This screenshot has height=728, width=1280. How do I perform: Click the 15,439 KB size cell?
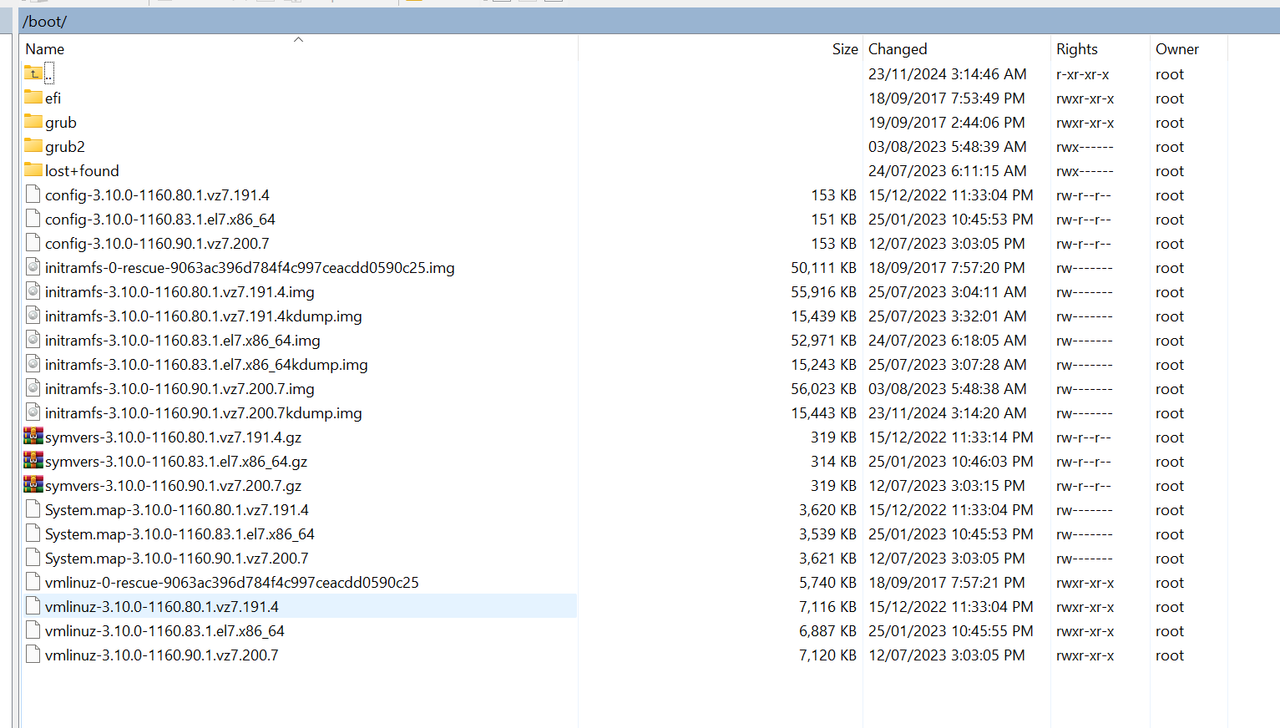[x=823, y=316]
